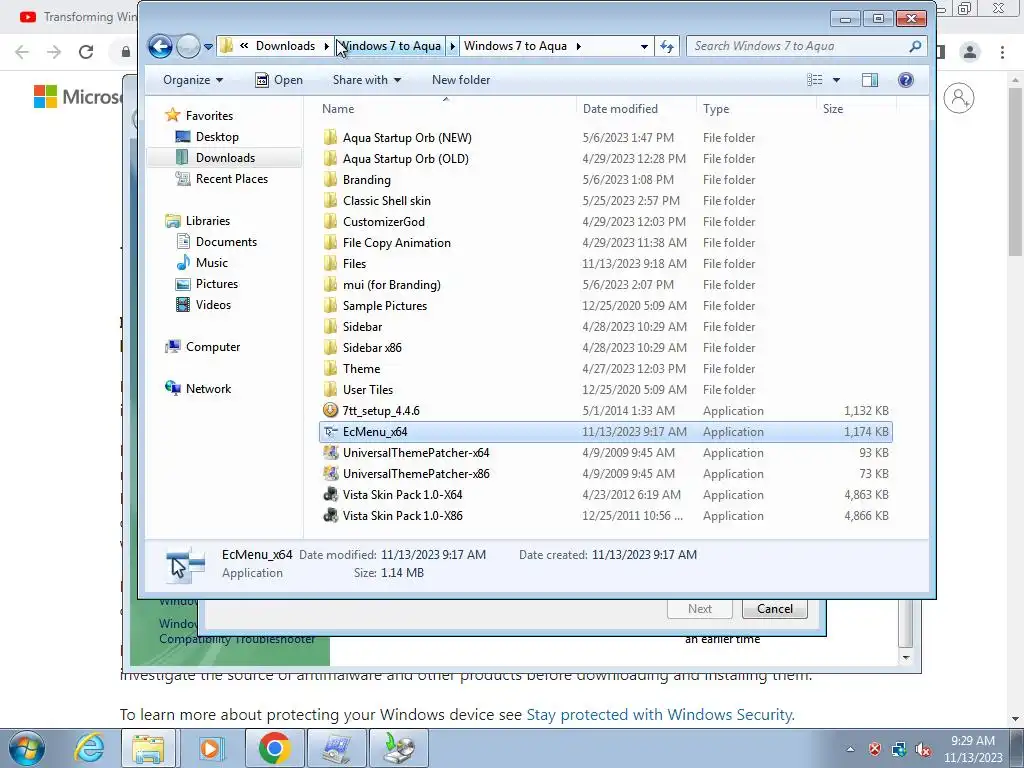Open the Share with menu
The image size is (1024, 768).
click(x=366, y=80)
